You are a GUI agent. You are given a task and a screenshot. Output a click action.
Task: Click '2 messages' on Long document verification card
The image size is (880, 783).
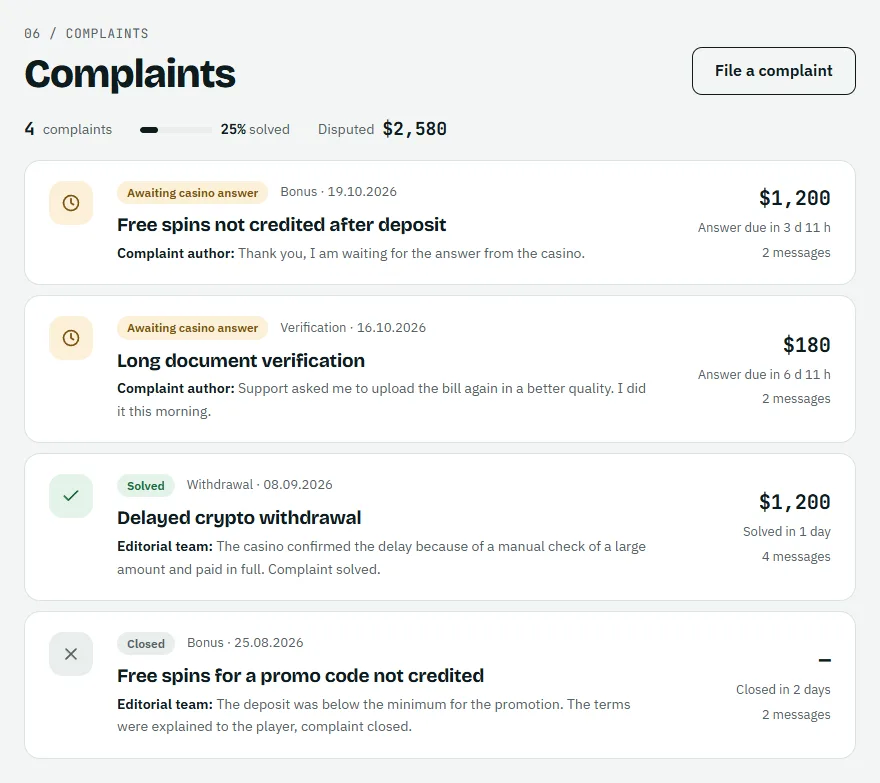coord(796,399)
